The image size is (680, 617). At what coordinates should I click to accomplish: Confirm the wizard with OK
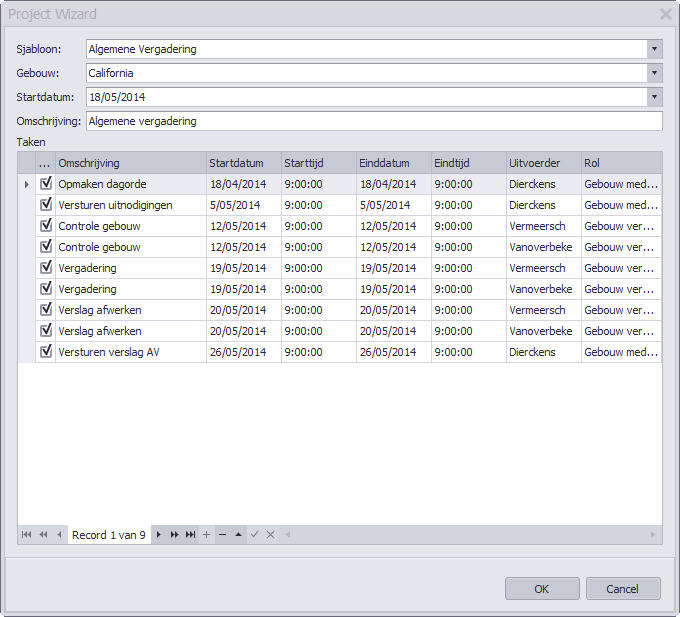[542, 588]
